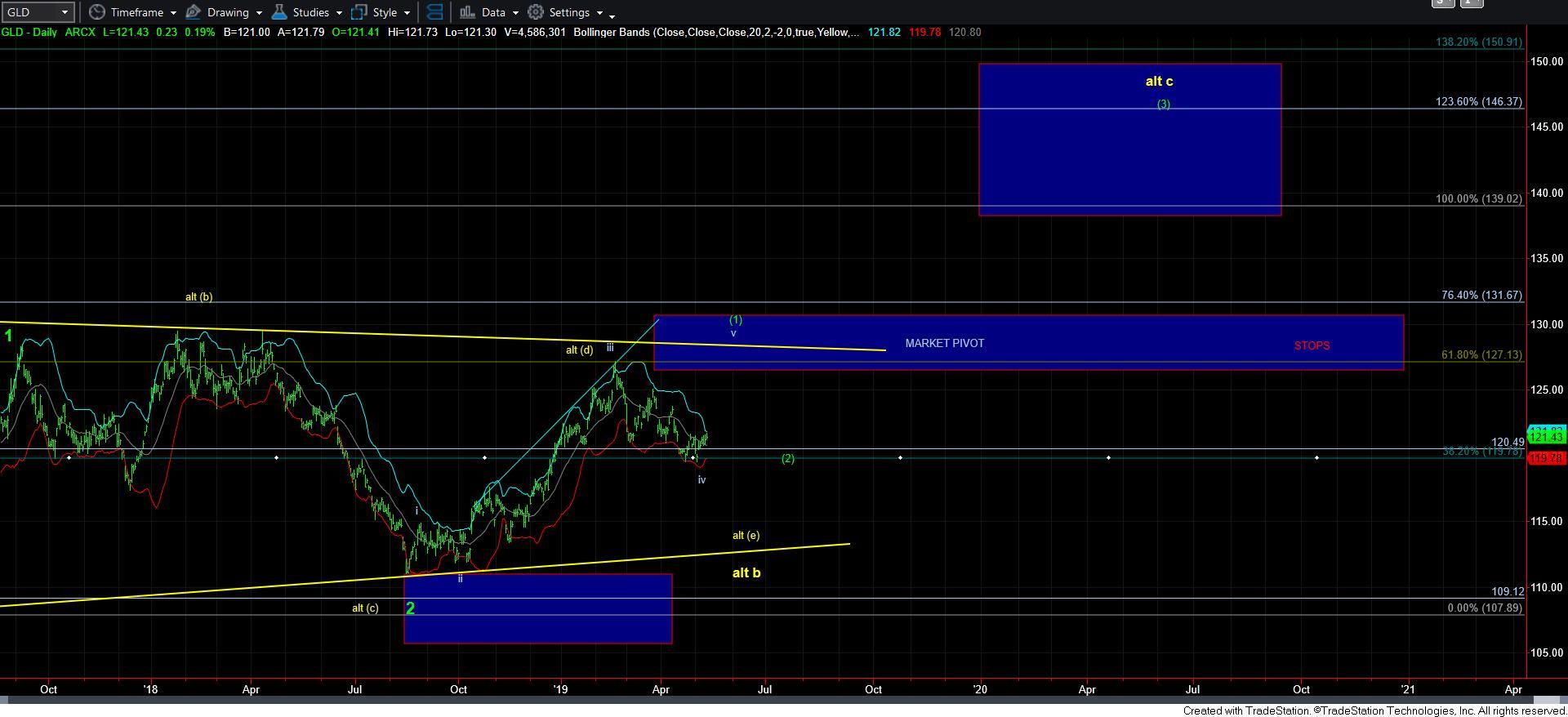Click the Style icon
Image resolution: width=1568 pixels, height=717 pixels.
359,12
